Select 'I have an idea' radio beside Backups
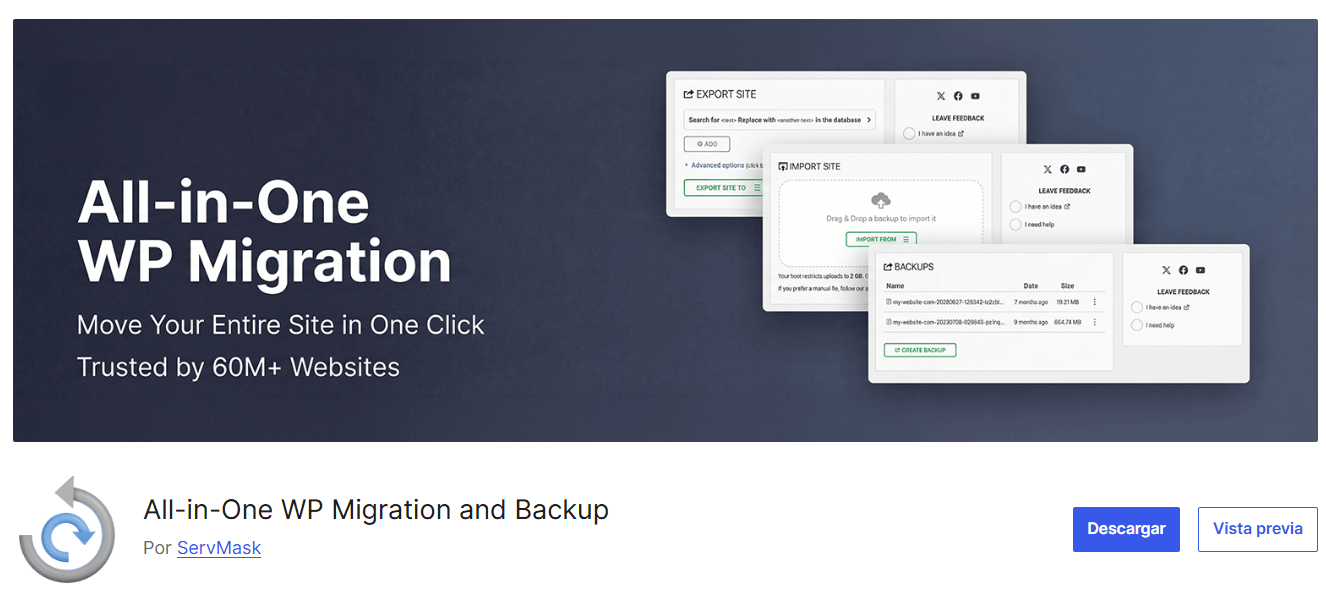The image size is (1326, 614). click(1137, 307)
